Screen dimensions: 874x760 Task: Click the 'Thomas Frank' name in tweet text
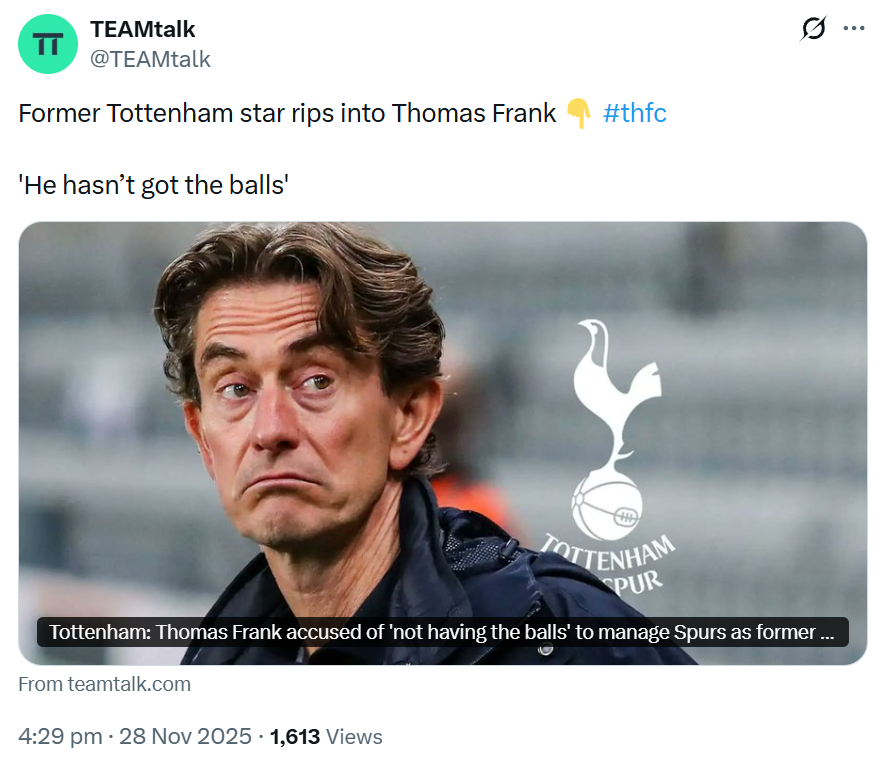pyautogui.click(x=473, y=113)
